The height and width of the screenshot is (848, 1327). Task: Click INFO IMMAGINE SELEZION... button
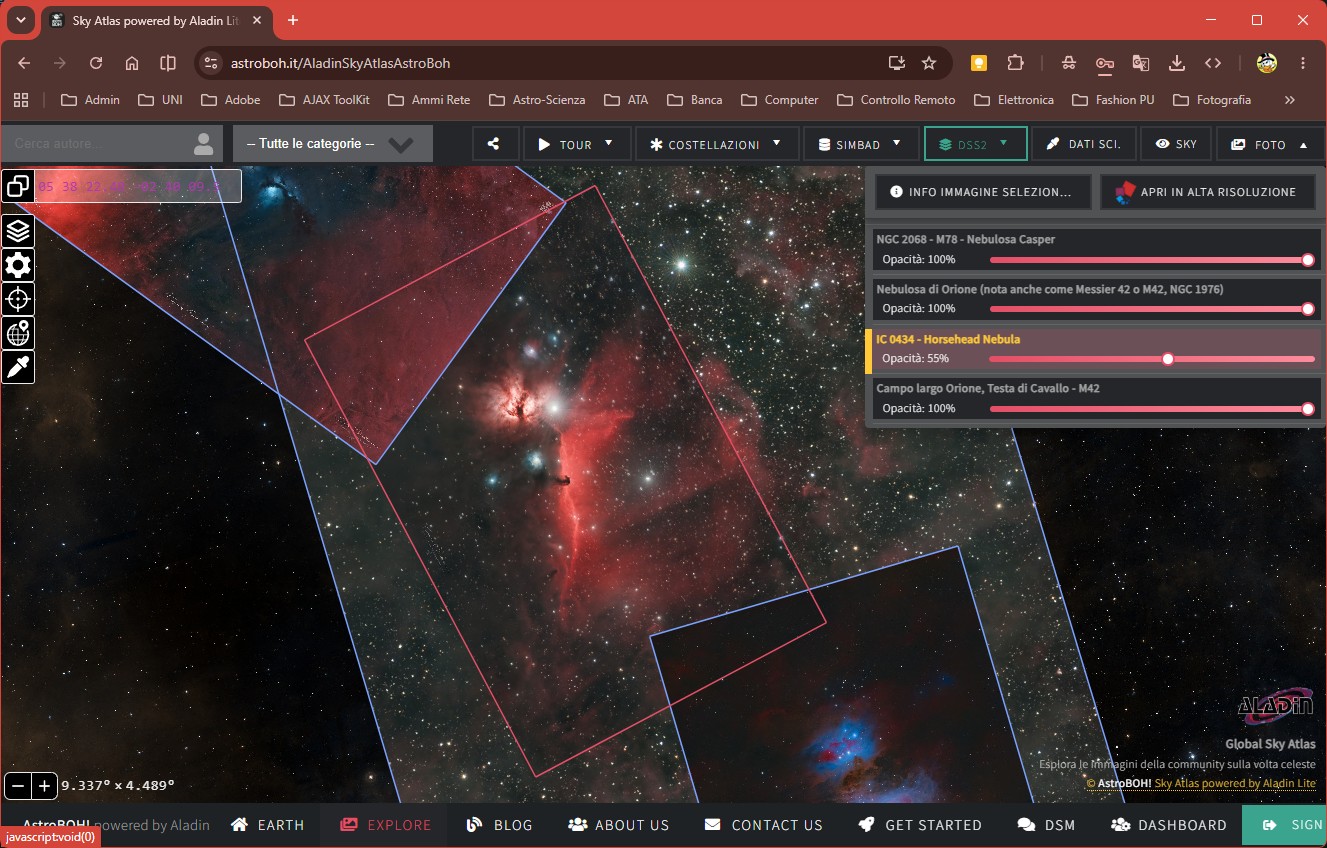[x=982, y=191]
